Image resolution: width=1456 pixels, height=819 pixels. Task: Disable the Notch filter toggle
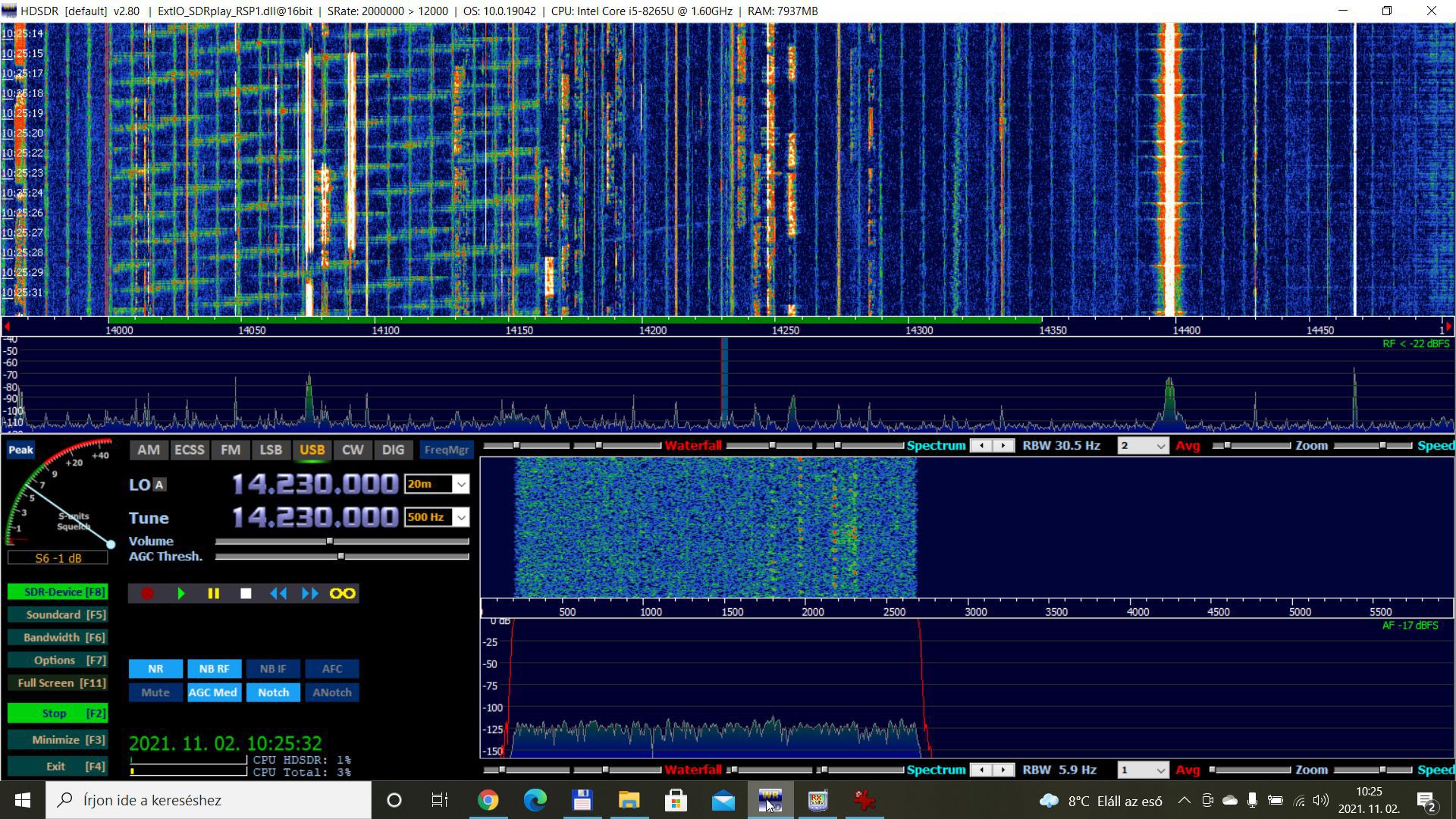tap(273, 692)
